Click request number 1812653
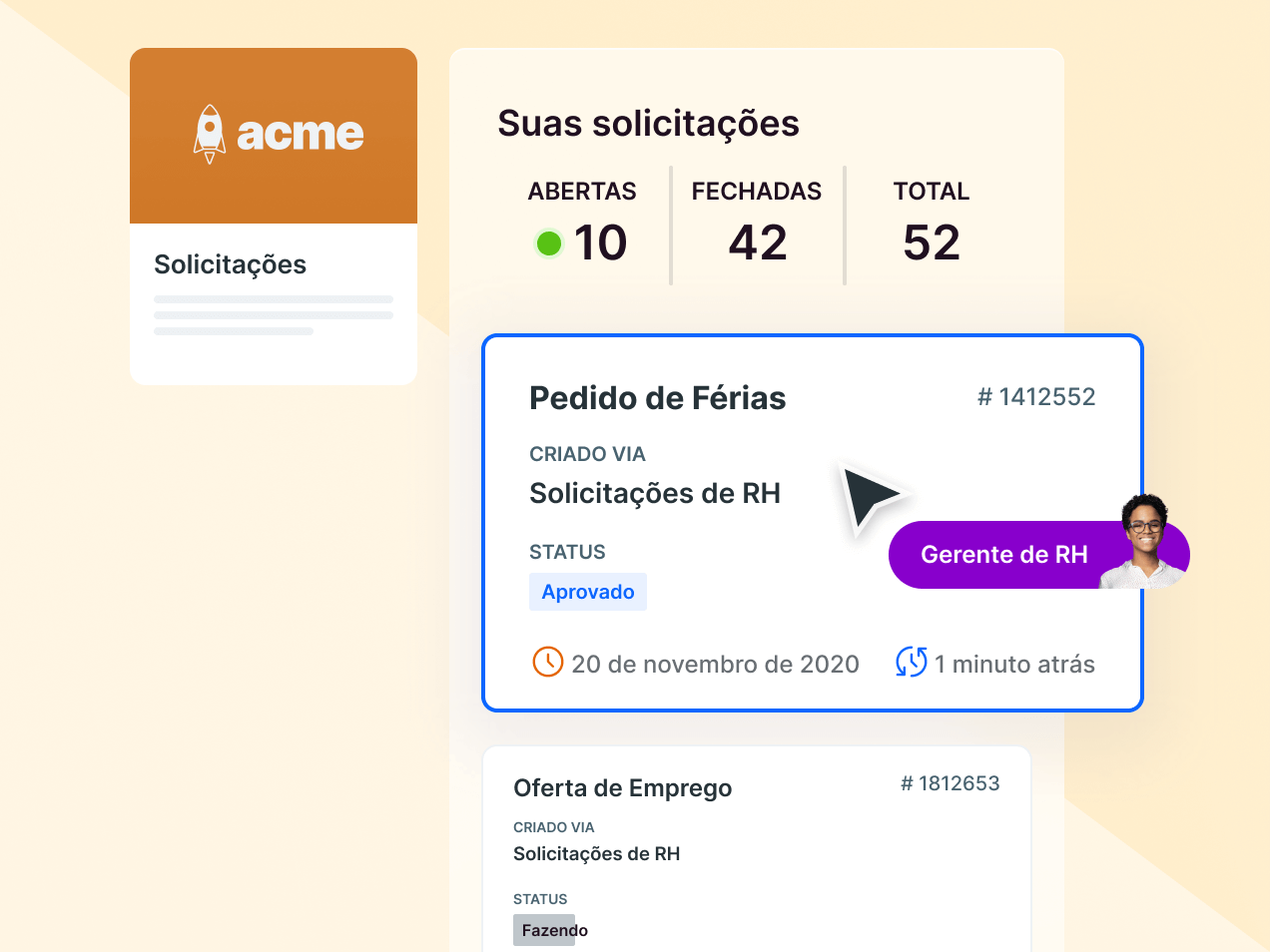 point(950,783)
